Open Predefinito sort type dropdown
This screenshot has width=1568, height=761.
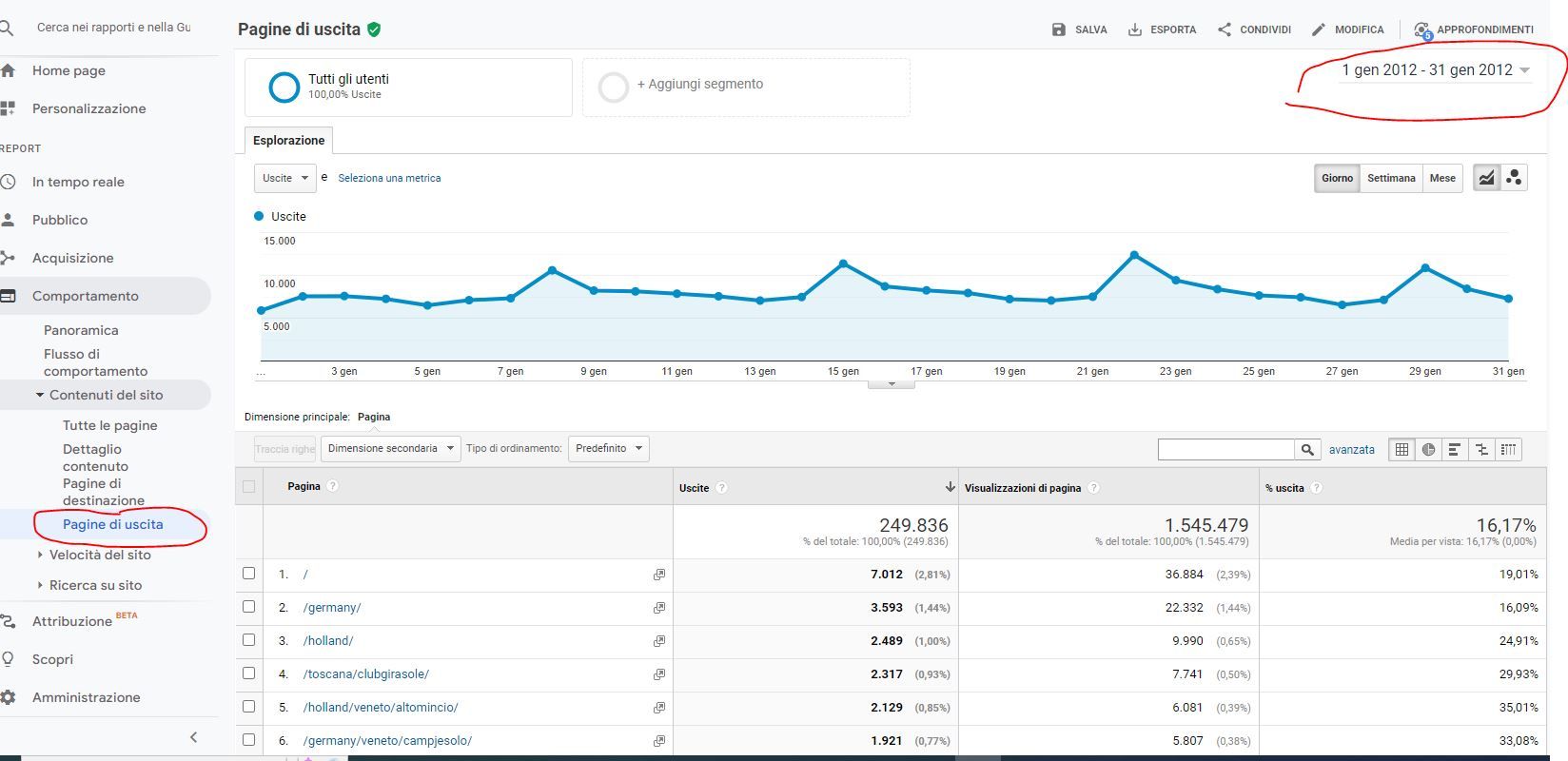click(608, 449)
